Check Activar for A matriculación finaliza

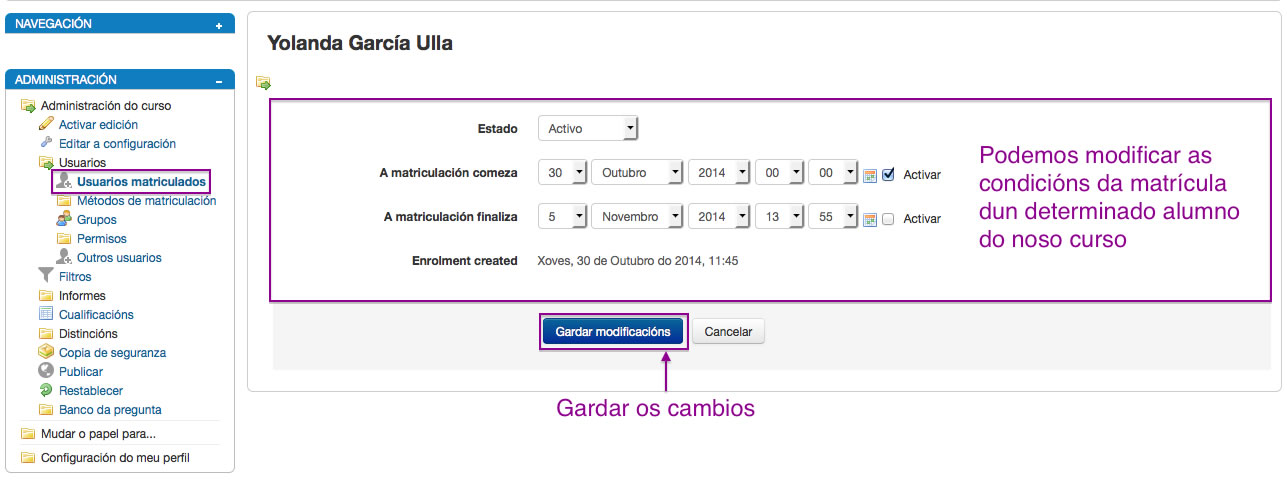(x=888, y=219)
